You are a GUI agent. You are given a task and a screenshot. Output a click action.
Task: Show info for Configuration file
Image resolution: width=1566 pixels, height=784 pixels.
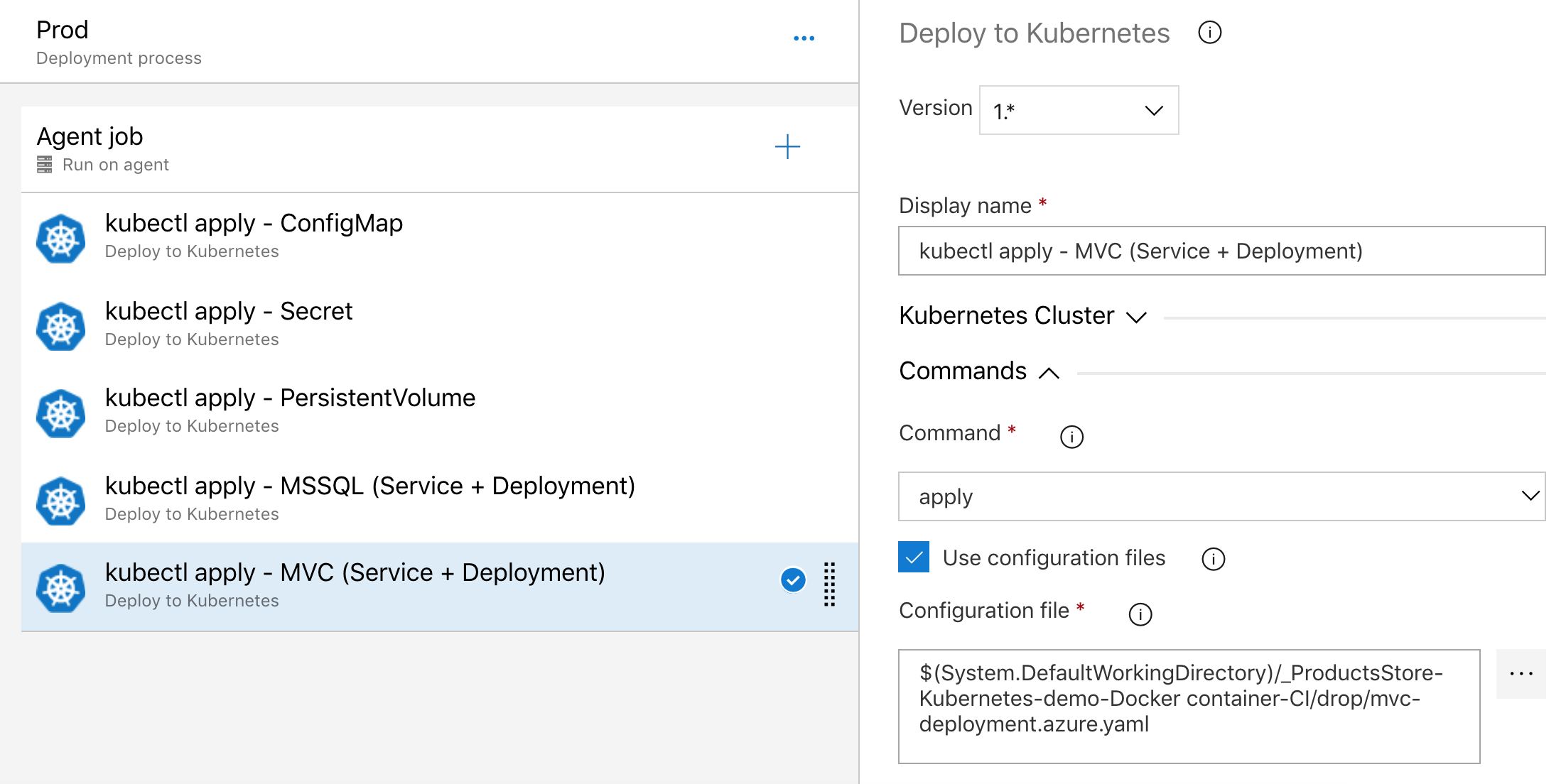1140,614
